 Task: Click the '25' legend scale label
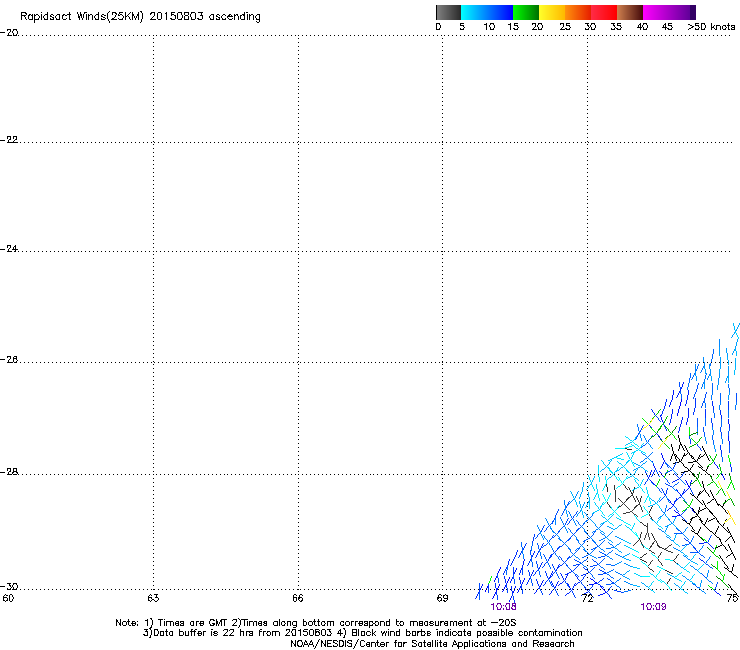pos(565,27)
